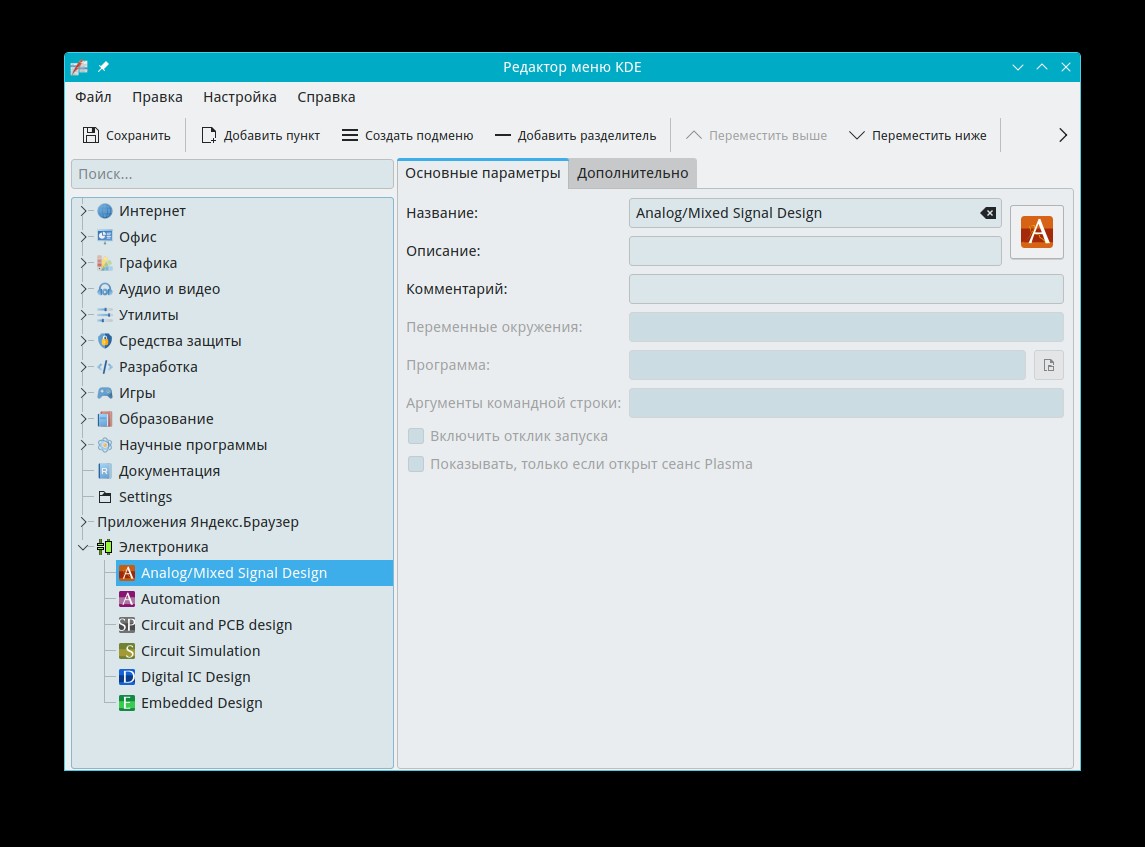Expand the Офис tree node
Image resolution: width=1145 pixels, height=847 pixels.
pos(83,237)
